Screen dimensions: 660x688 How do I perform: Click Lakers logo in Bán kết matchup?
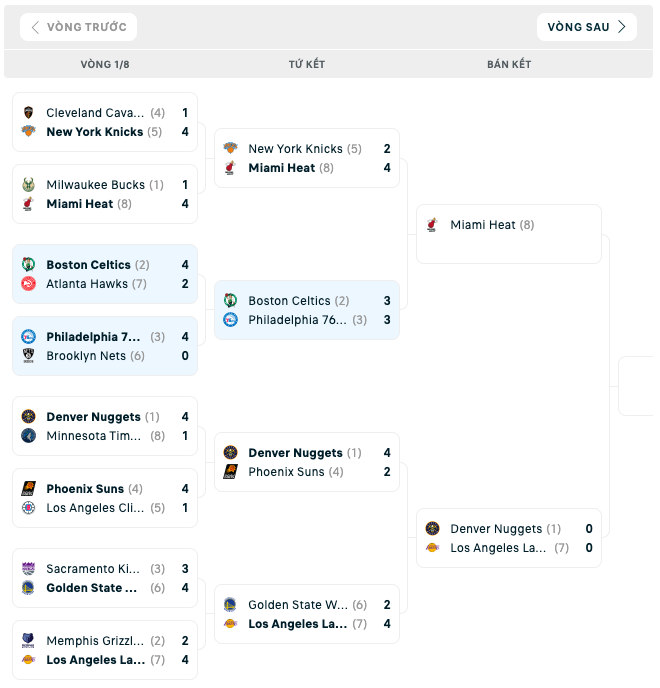(x=432, y=548)
